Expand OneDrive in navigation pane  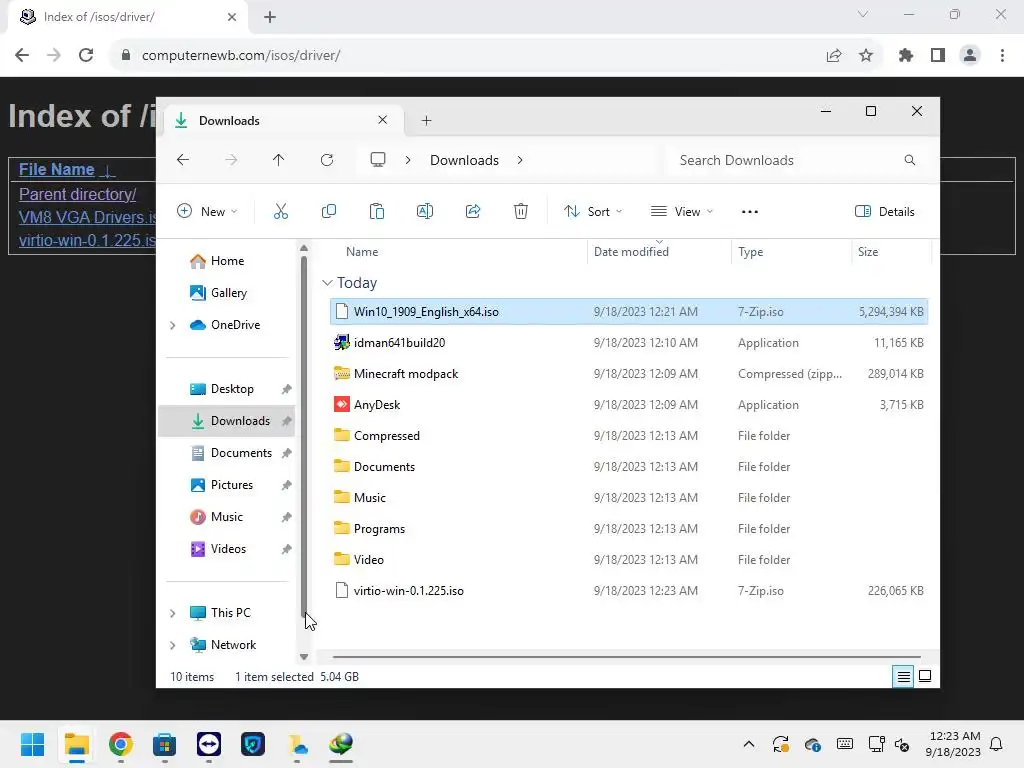click(172, 325)
